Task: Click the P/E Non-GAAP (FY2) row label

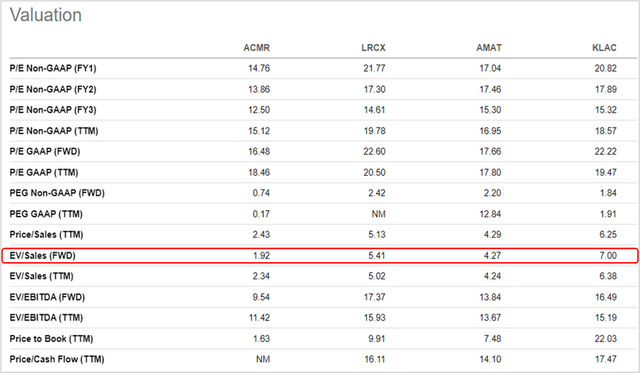Action: tap(53, 89)
